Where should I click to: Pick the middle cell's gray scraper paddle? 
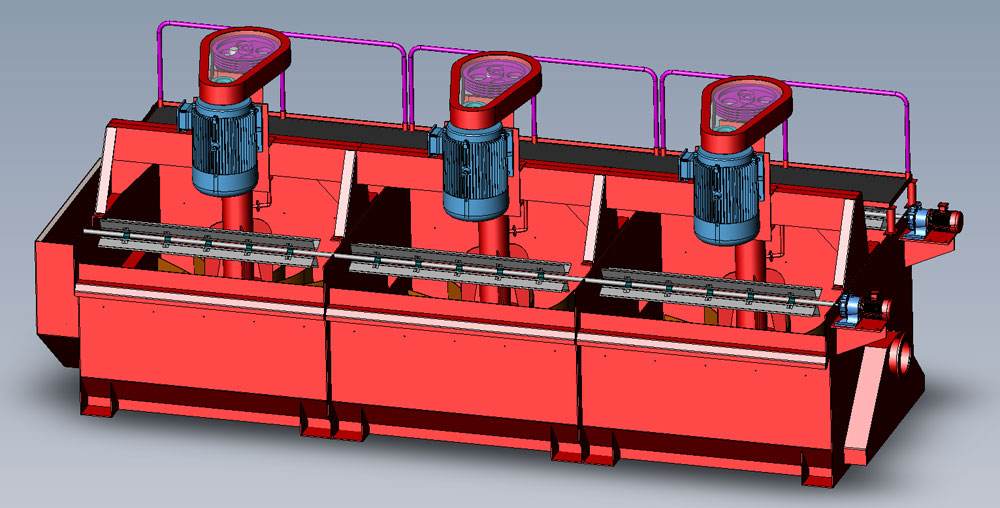coord(458,264)
